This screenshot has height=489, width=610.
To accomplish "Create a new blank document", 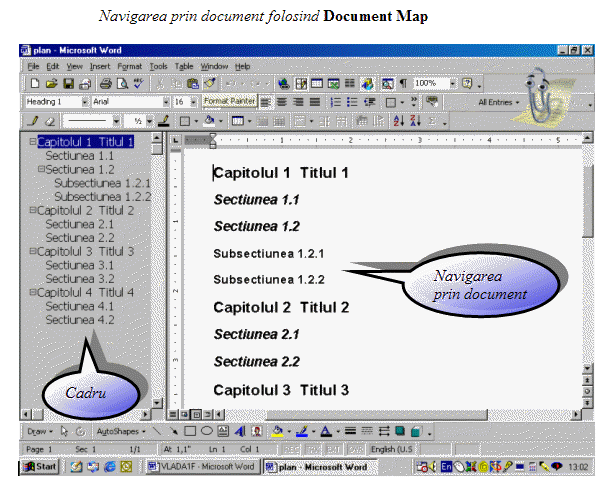I will (x=35, y=83).
